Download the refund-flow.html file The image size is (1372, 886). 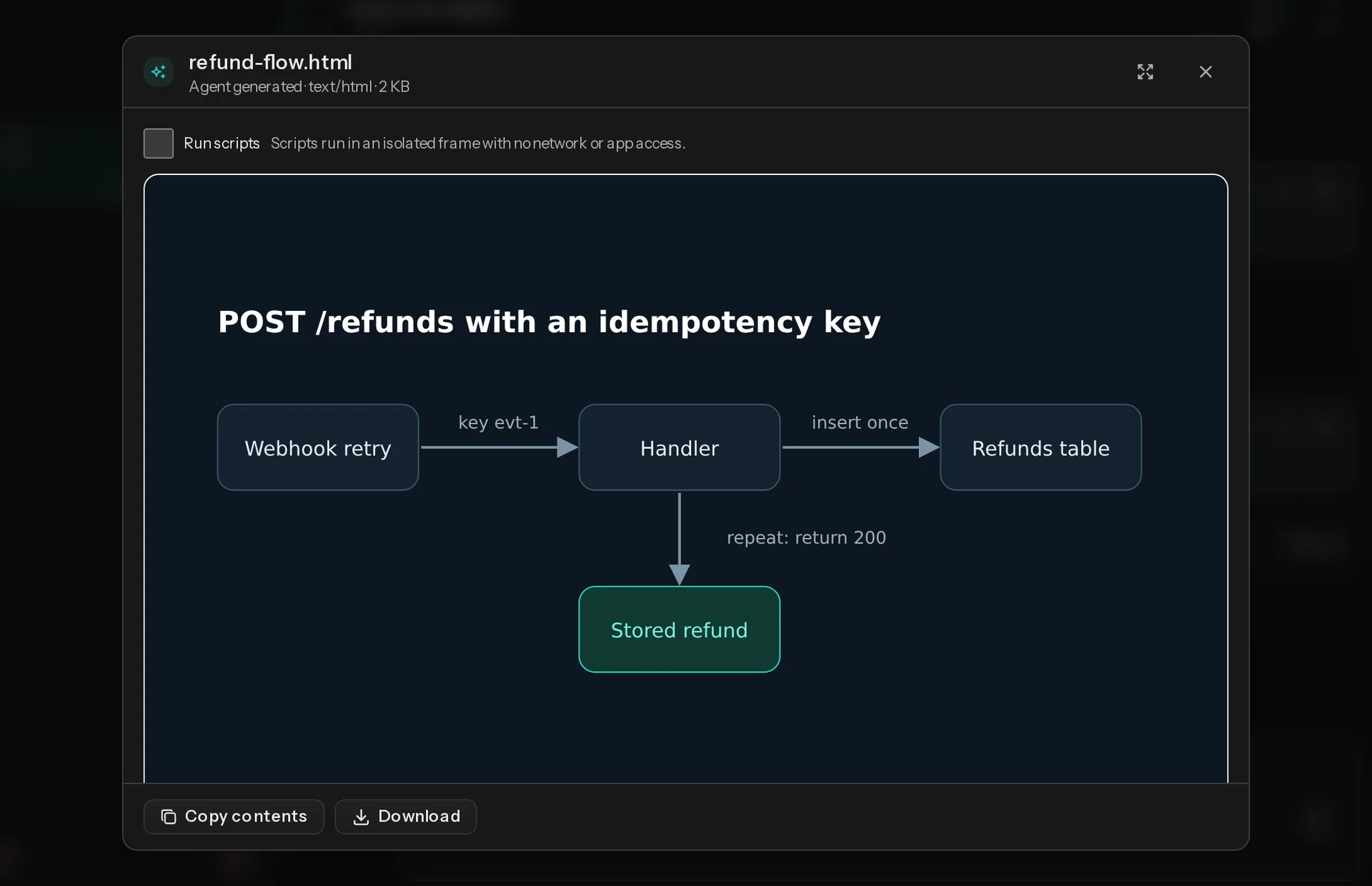(405, 816)
